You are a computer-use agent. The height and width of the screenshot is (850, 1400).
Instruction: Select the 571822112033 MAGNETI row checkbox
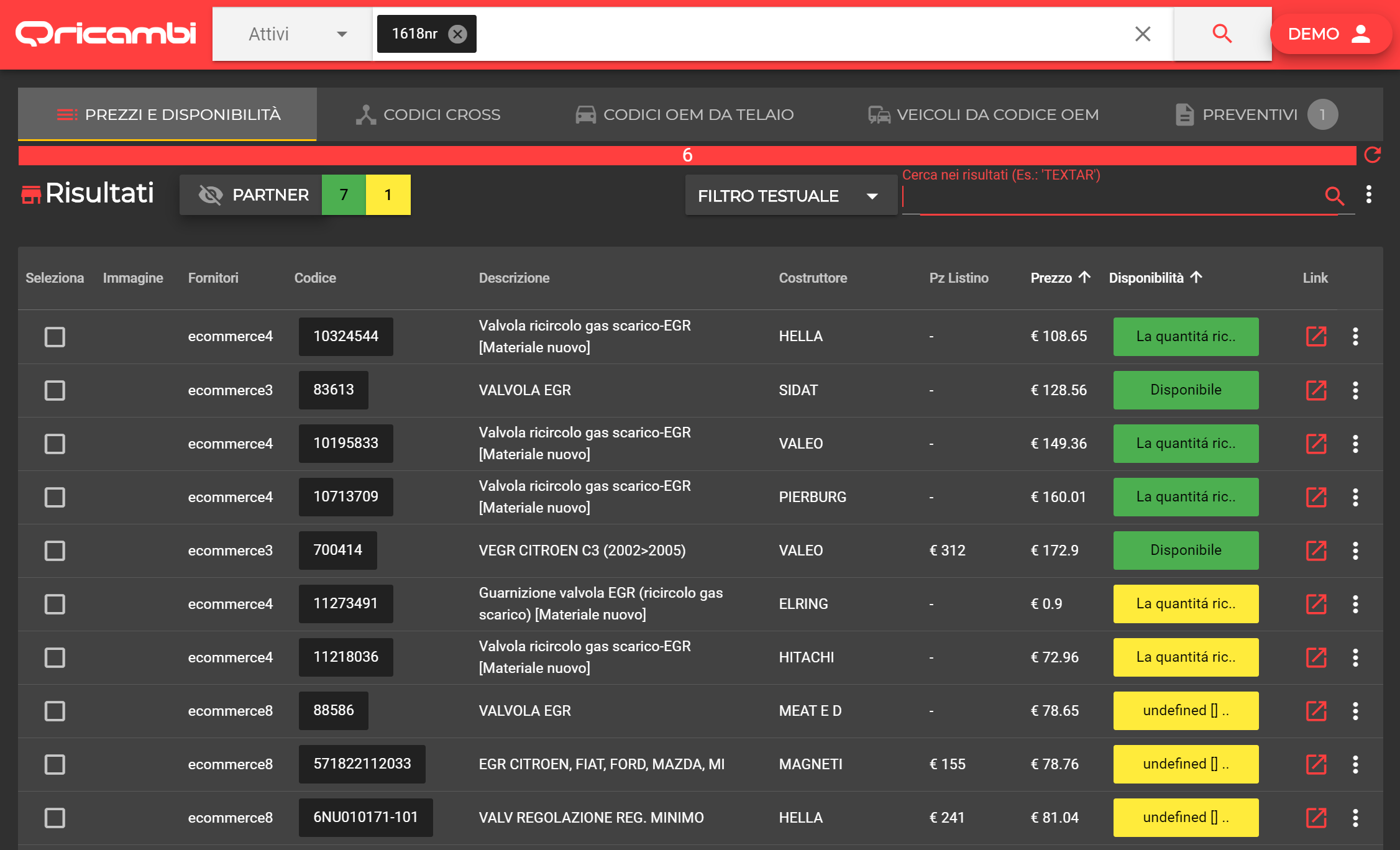[x=55, y=764]
